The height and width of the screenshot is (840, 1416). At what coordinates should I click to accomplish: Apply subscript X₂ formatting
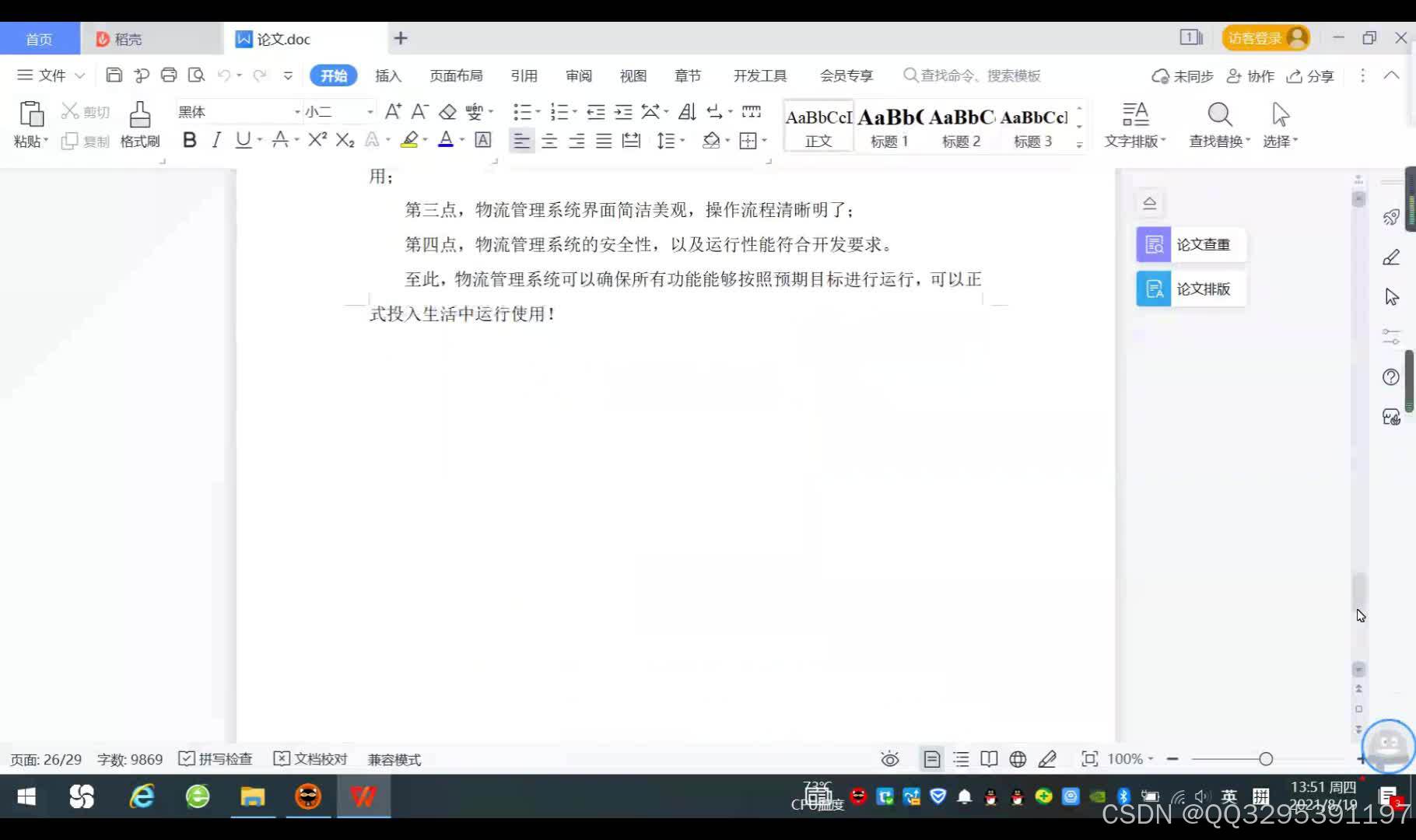(345, 140)
